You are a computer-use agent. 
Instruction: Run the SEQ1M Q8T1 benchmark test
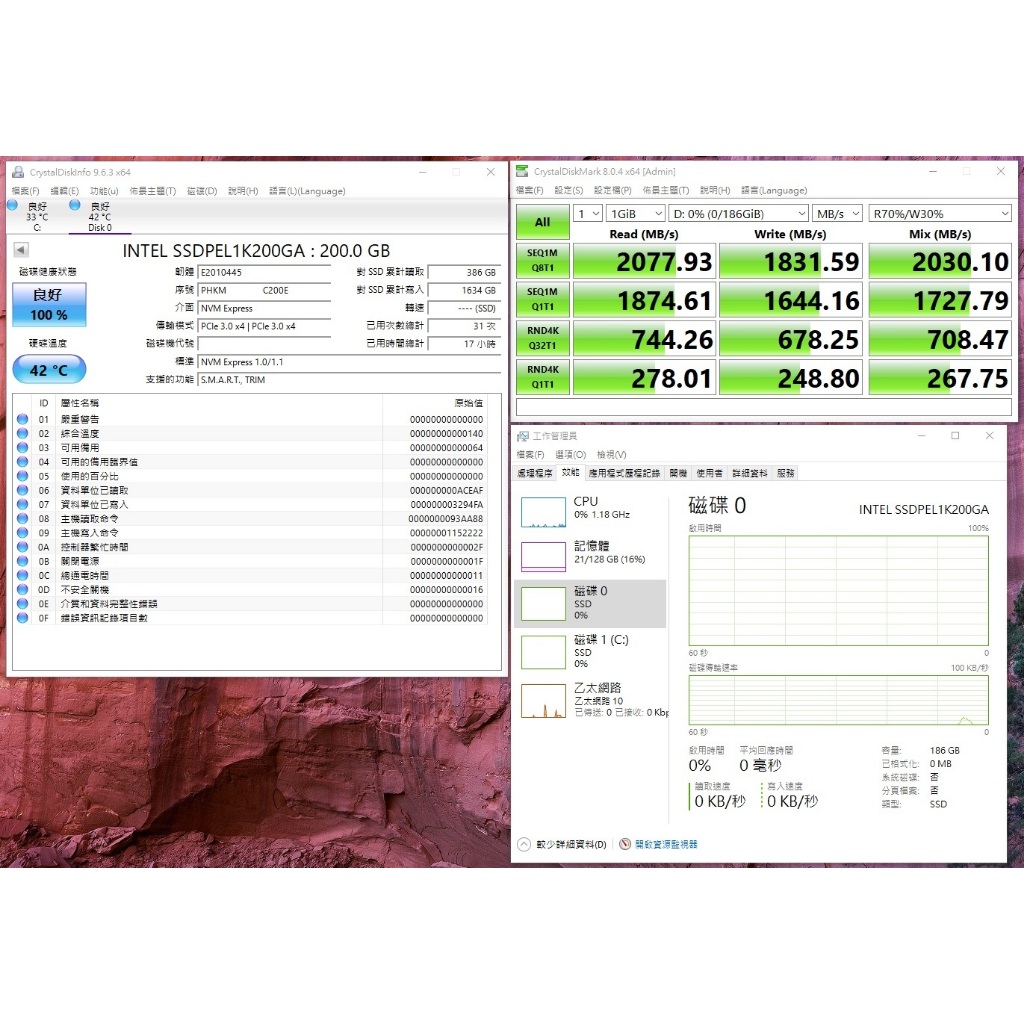(542, 261)
